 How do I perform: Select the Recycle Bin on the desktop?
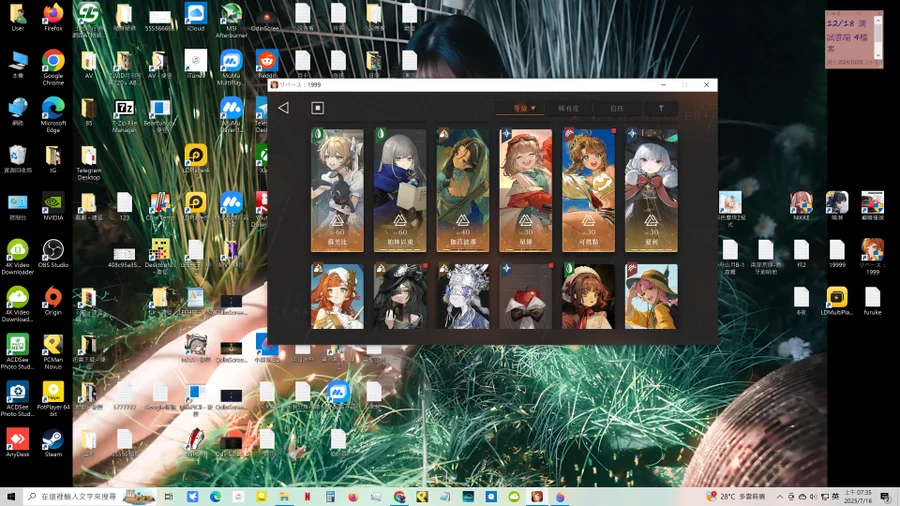click(18, 159)
